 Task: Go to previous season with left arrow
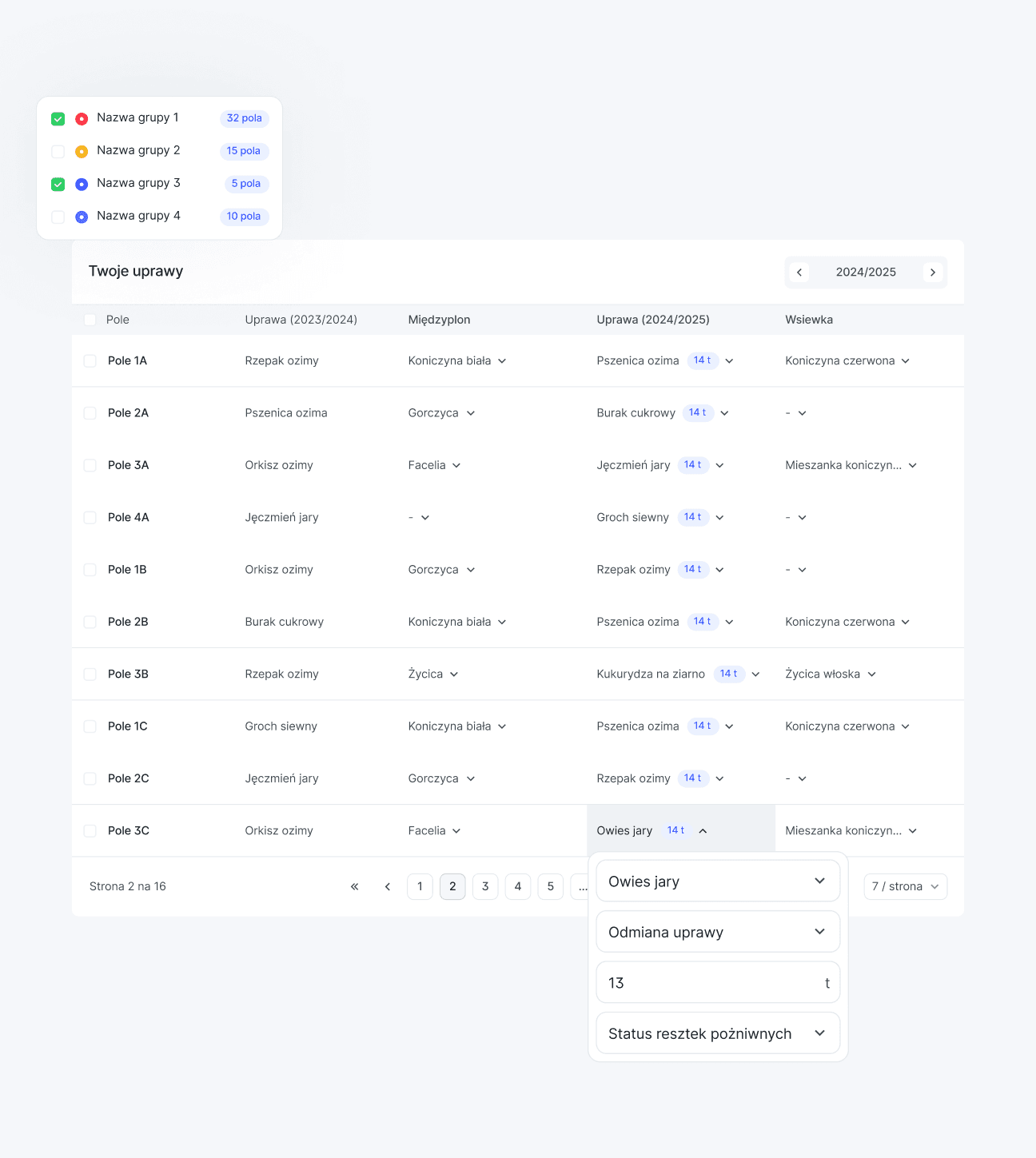(x=799, y=273)
